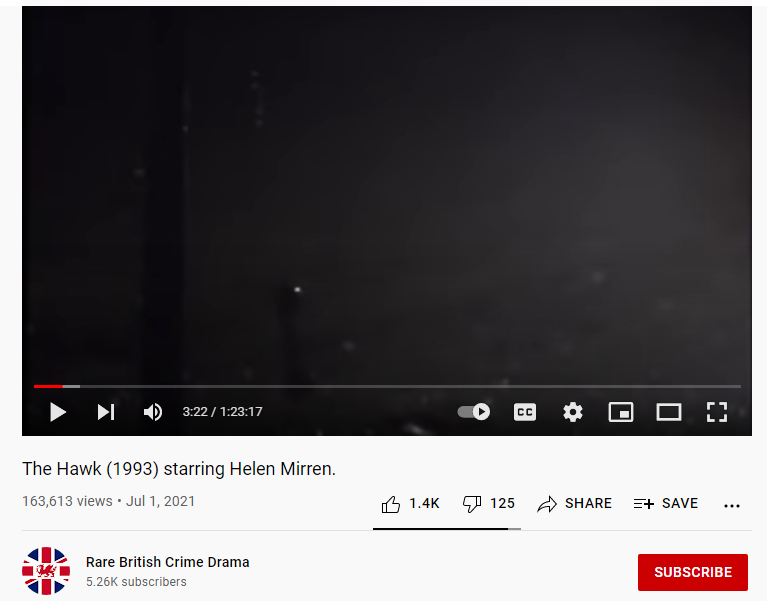Switch to theater mode view
The image size is (767, 601).
(x=669, y=412)
